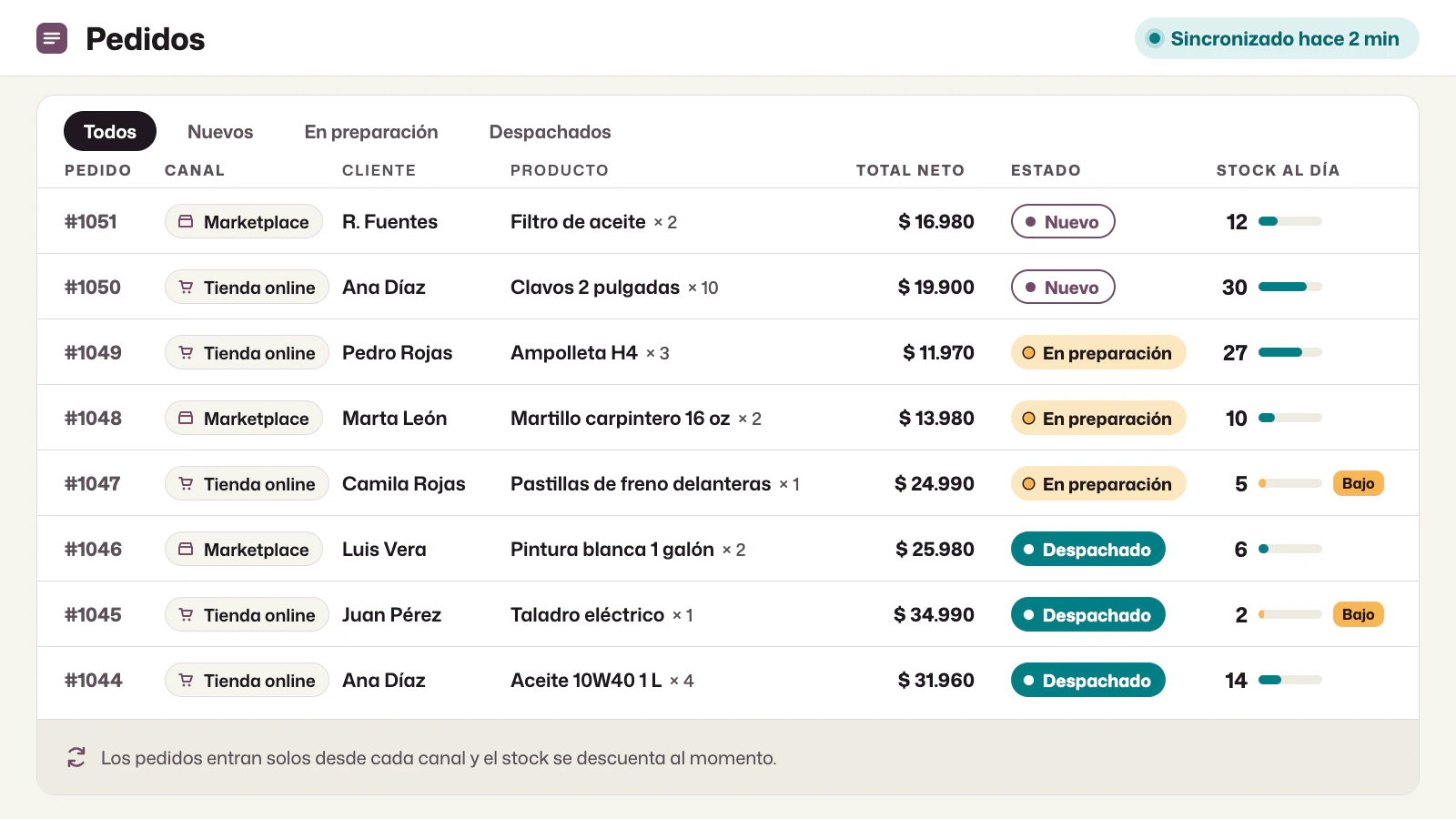Click order number #1048
The image size is (1456, 819).
93,418
